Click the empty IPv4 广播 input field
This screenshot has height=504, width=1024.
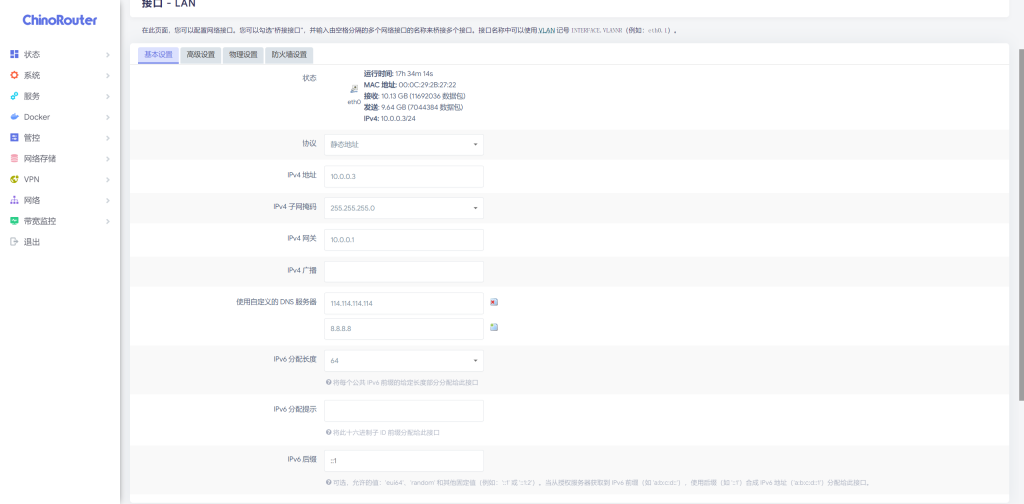click(404, 272)
